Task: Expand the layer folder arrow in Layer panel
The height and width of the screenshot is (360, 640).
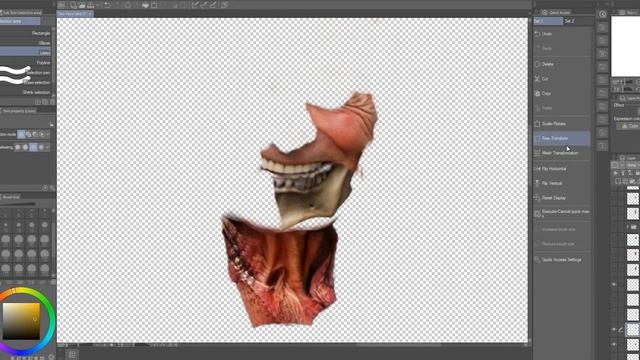Action: (x=628, y=227)
